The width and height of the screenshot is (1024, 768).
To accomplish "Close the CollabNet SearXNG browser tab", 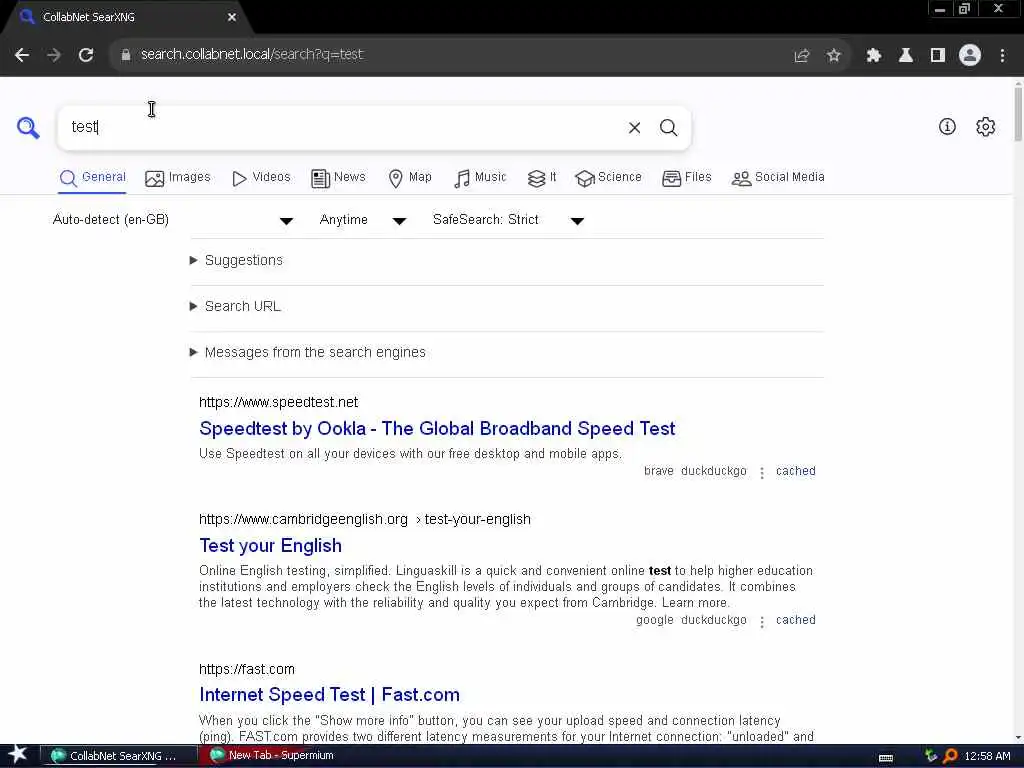I will (232, 18).
